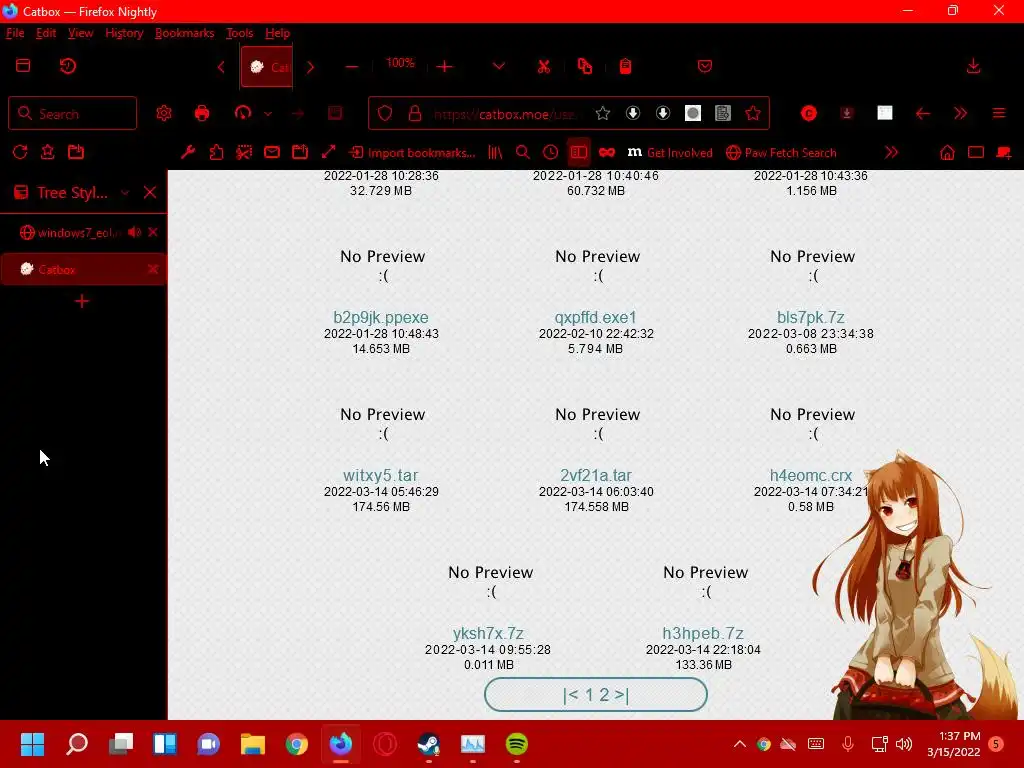1024x768 pixels.
Task: Open the Library books icon
Action: [495, 152]
